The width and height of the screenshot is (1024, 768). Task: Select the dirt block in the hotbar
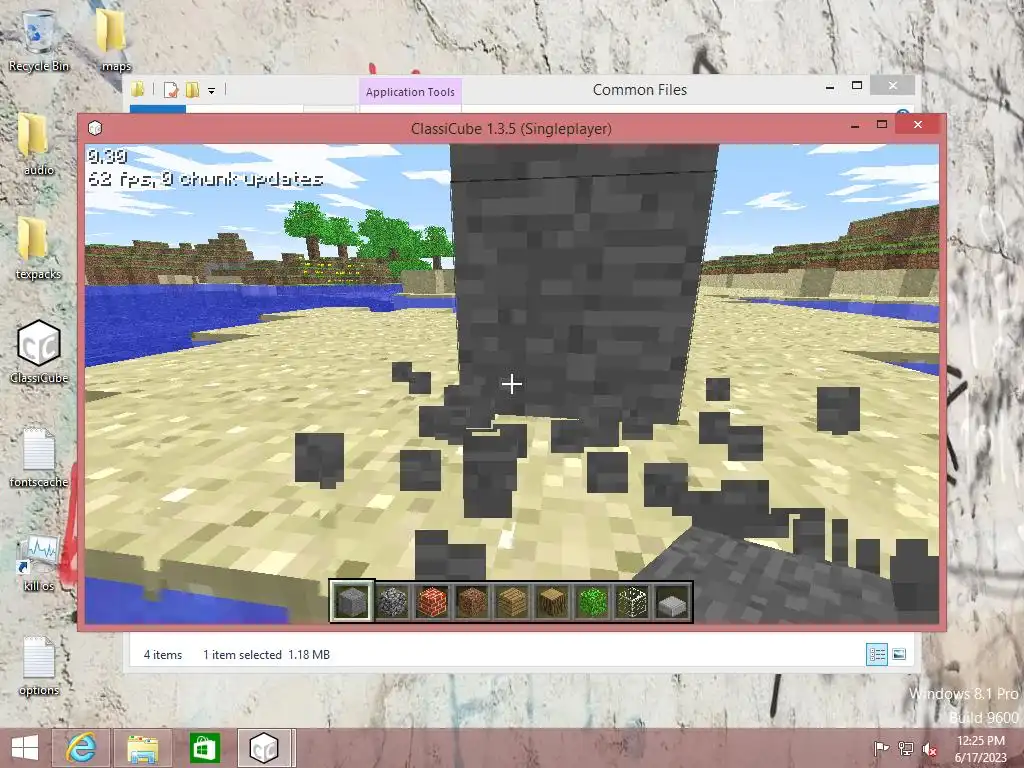[472, 601]
